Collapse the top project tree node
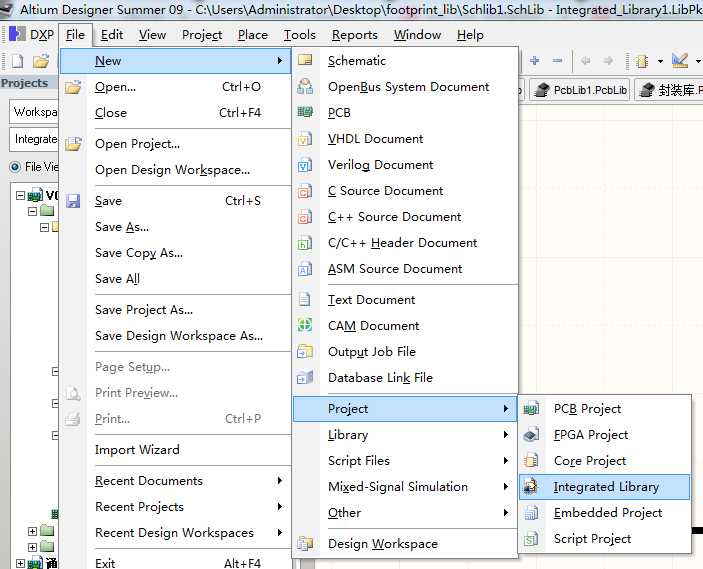The image size is (703, 569). 20,195
